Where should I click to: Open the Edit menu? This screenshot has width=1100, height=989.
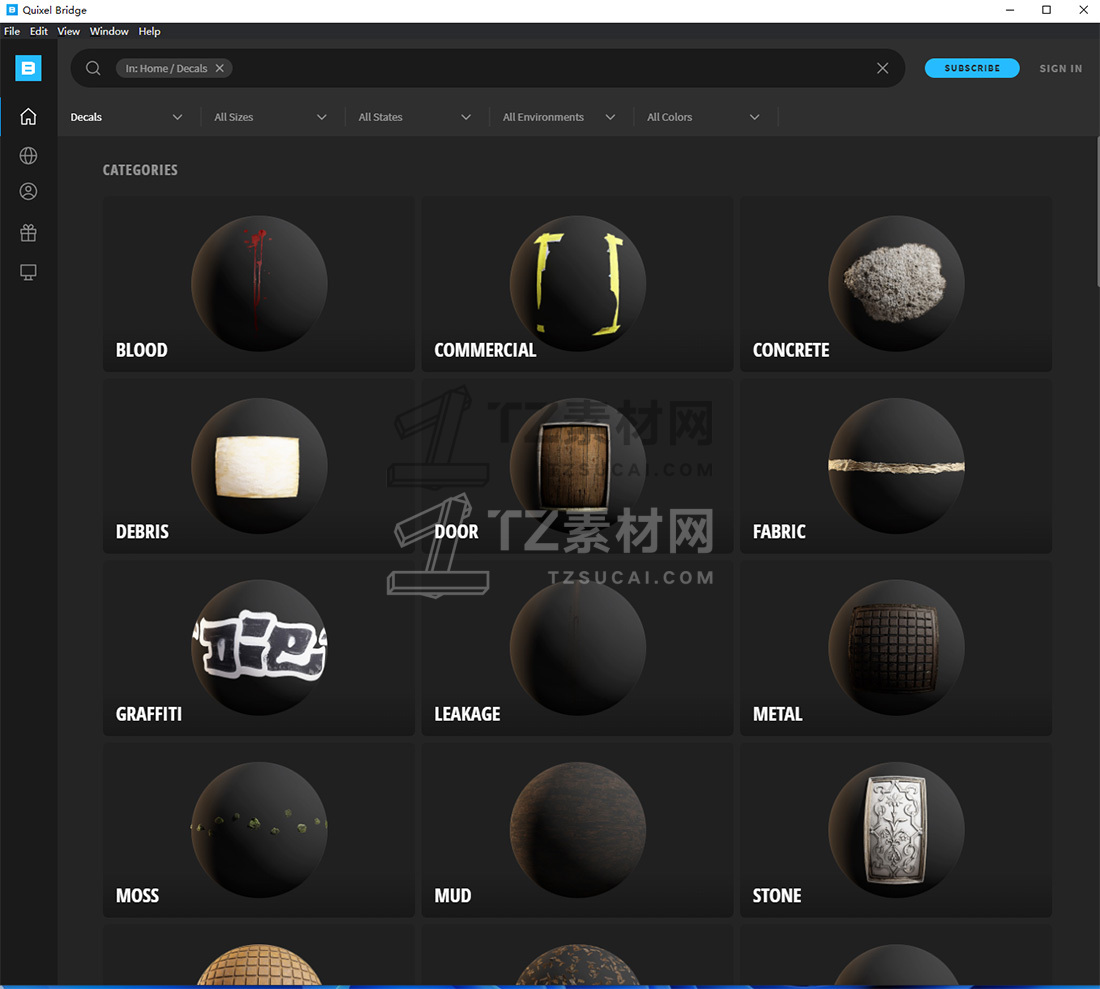click(39, 32)
